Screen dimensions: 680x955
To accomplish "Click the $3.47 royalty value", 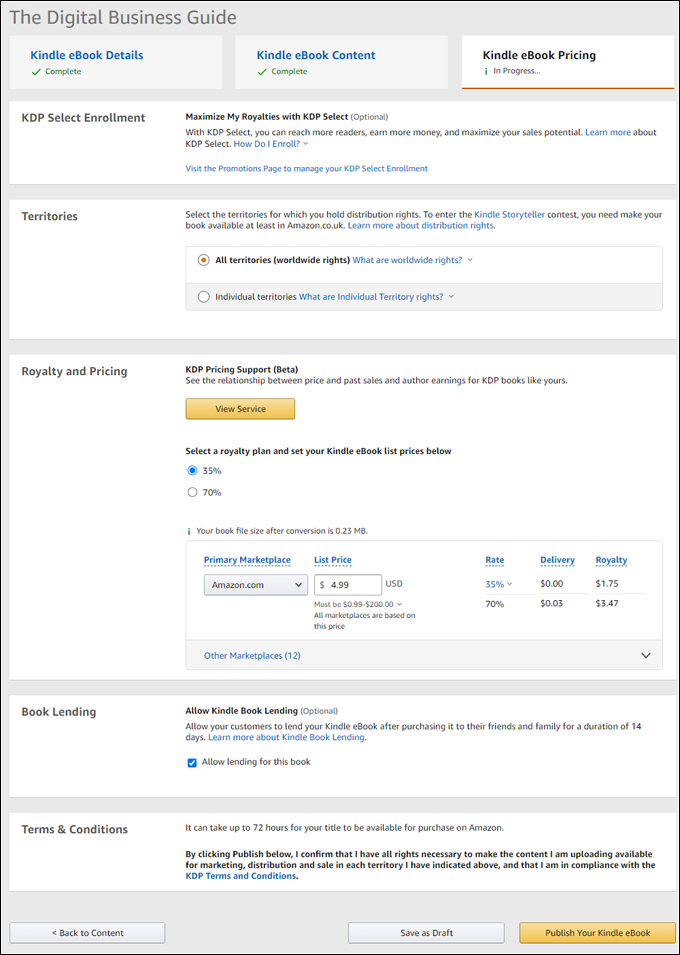I will [x=607, y=604].
